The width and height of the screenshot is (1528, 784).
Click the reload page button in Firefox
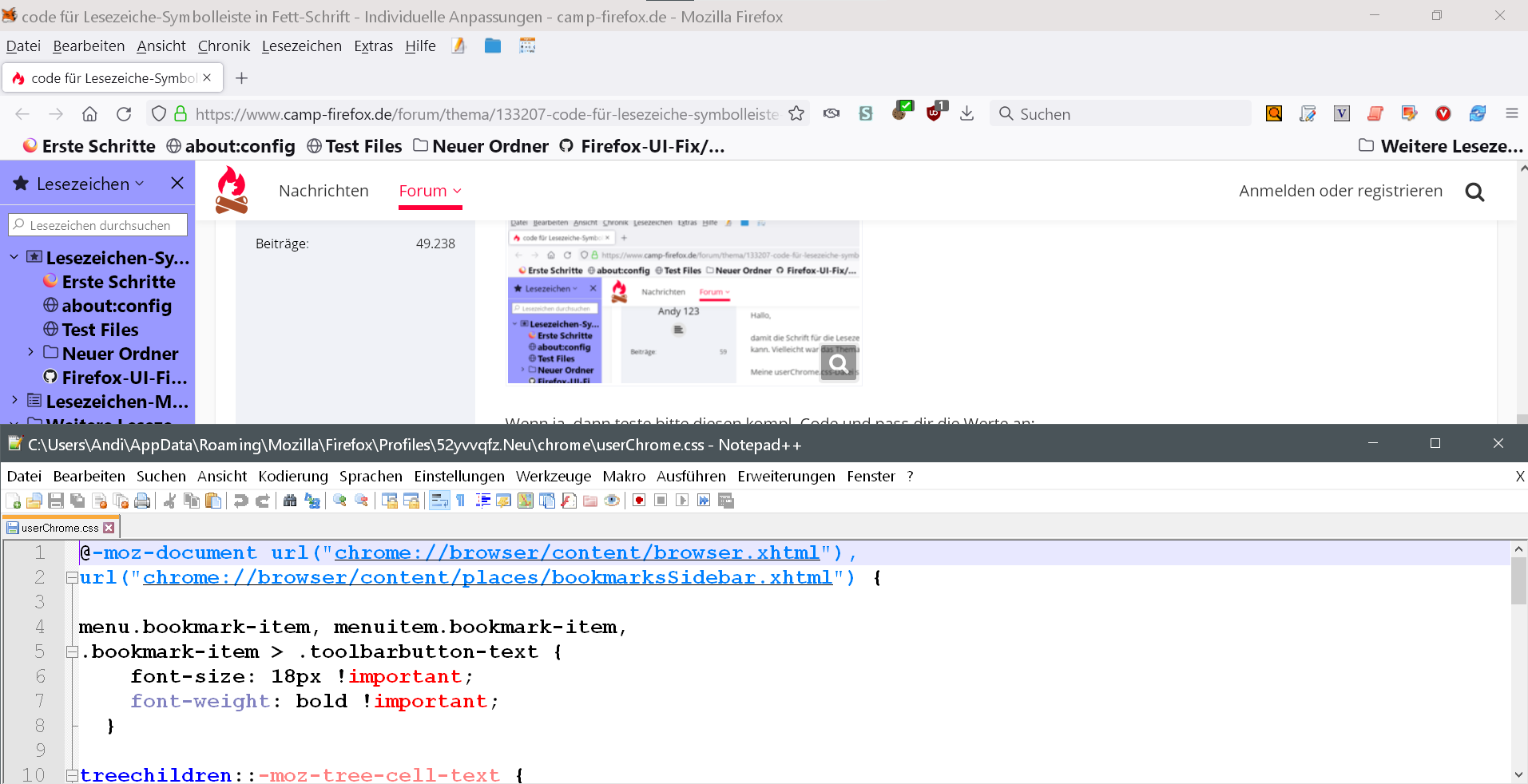(x=124, y=114)
